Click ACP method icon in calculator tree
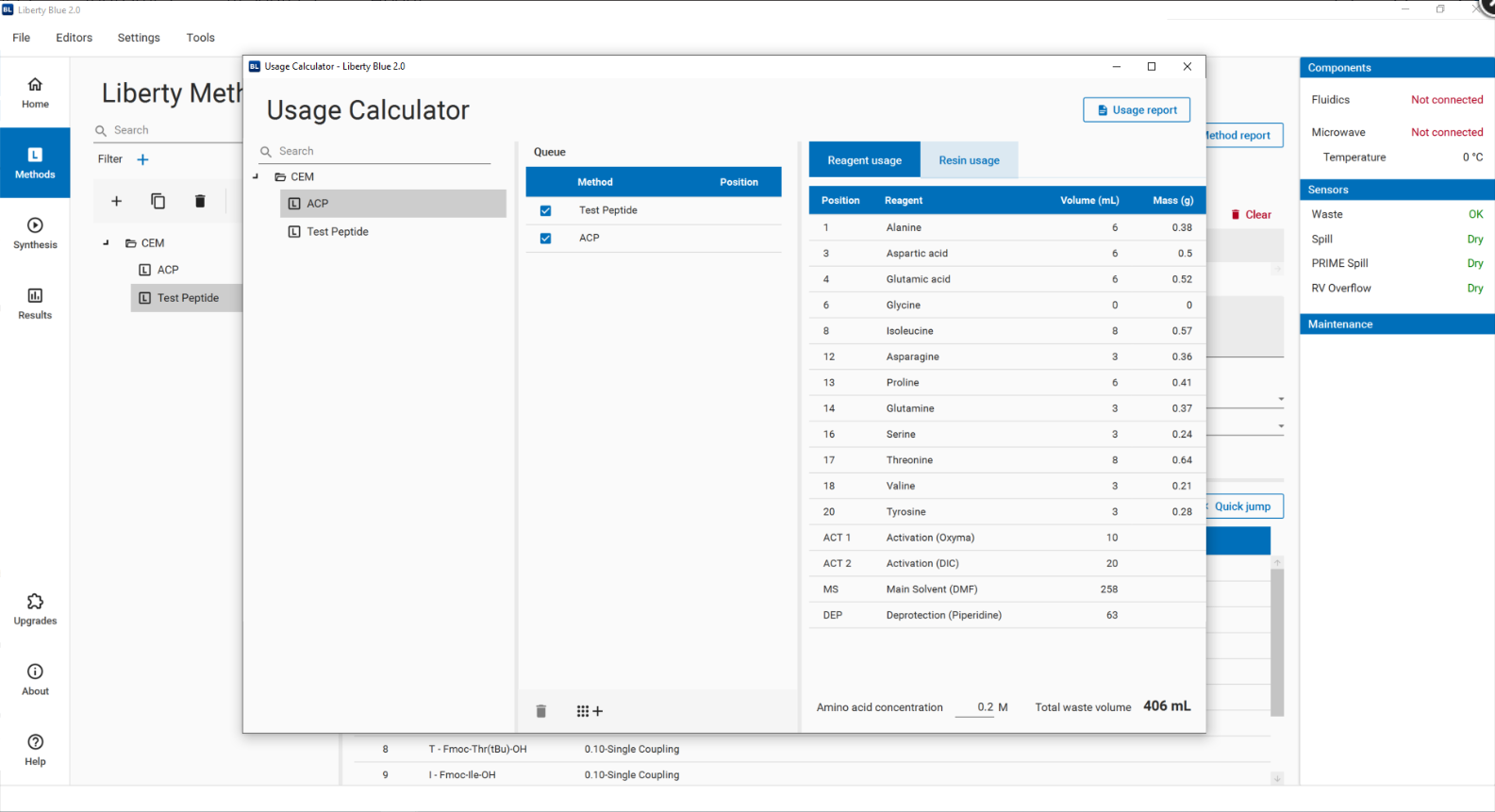Screen dimensions: 1495x812 [x=294, y=204]
